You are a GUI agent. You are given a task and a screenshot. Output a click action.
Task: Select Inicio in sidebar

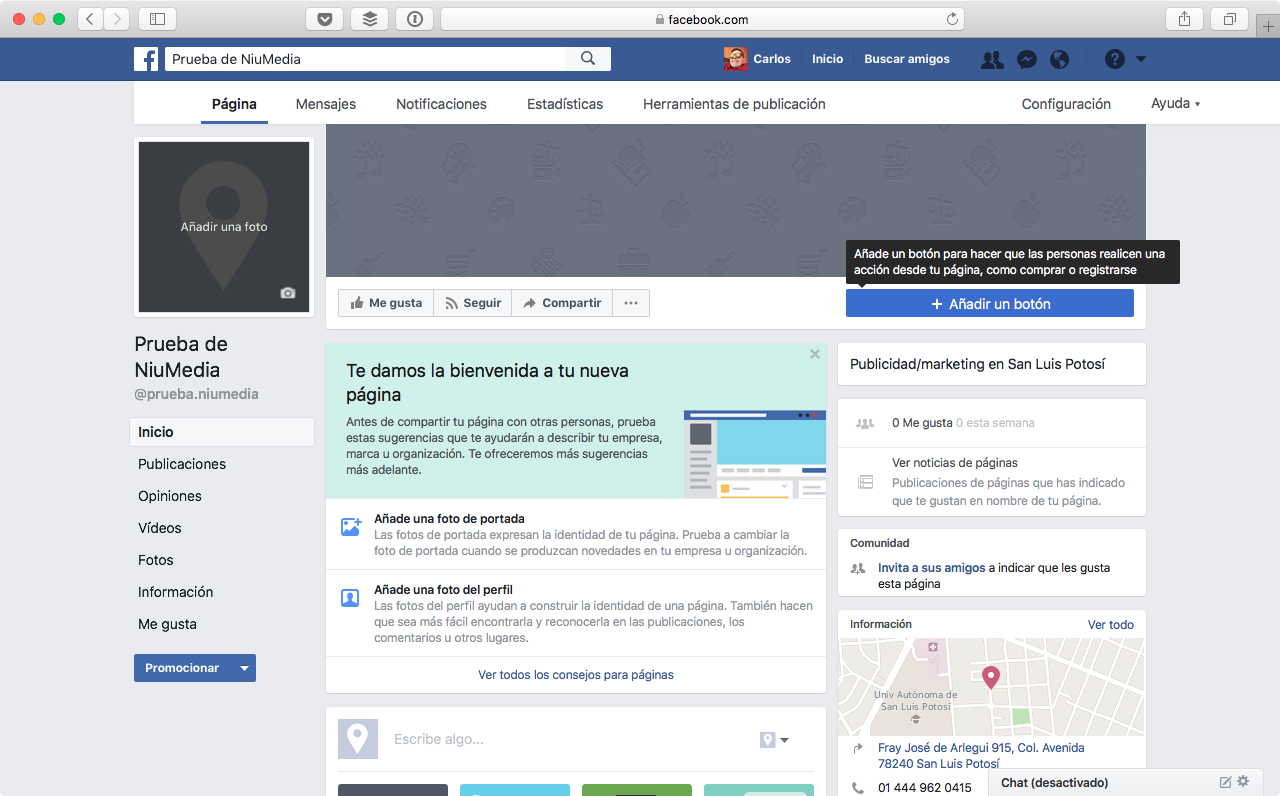tap(222, 432)
